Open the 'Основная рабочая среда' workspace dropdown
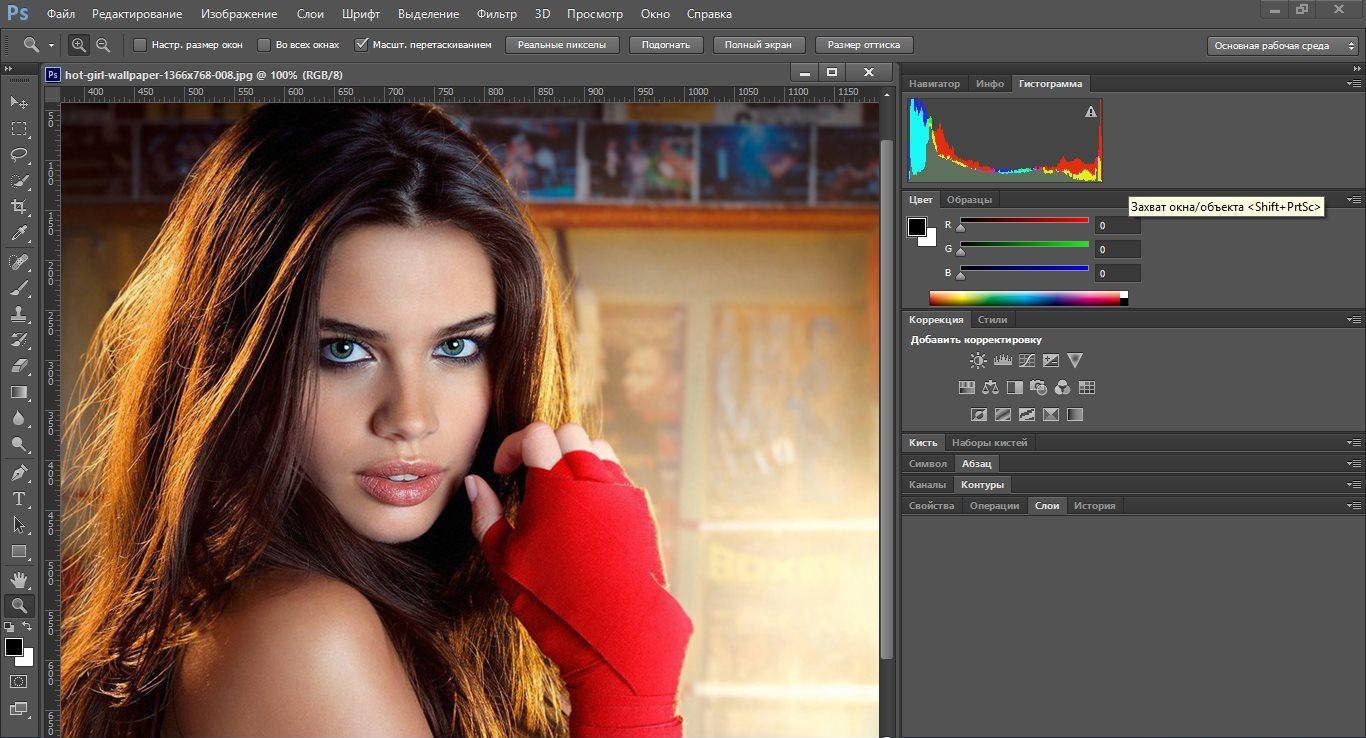This screenshot has height=738, width=1366. 1283,45
